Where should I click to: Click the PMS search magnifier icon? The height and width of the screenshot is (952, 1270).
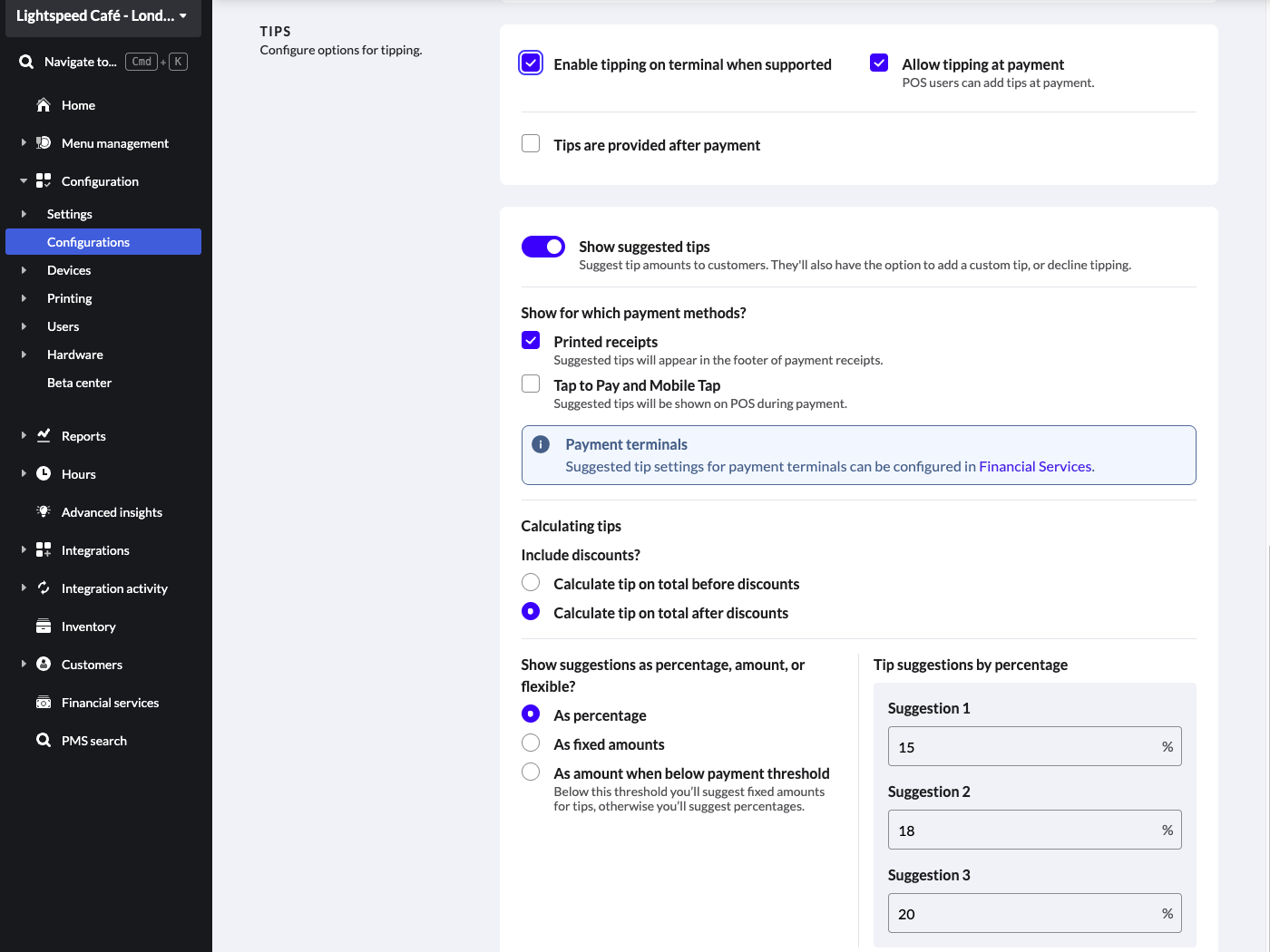(x=43, y=741)
